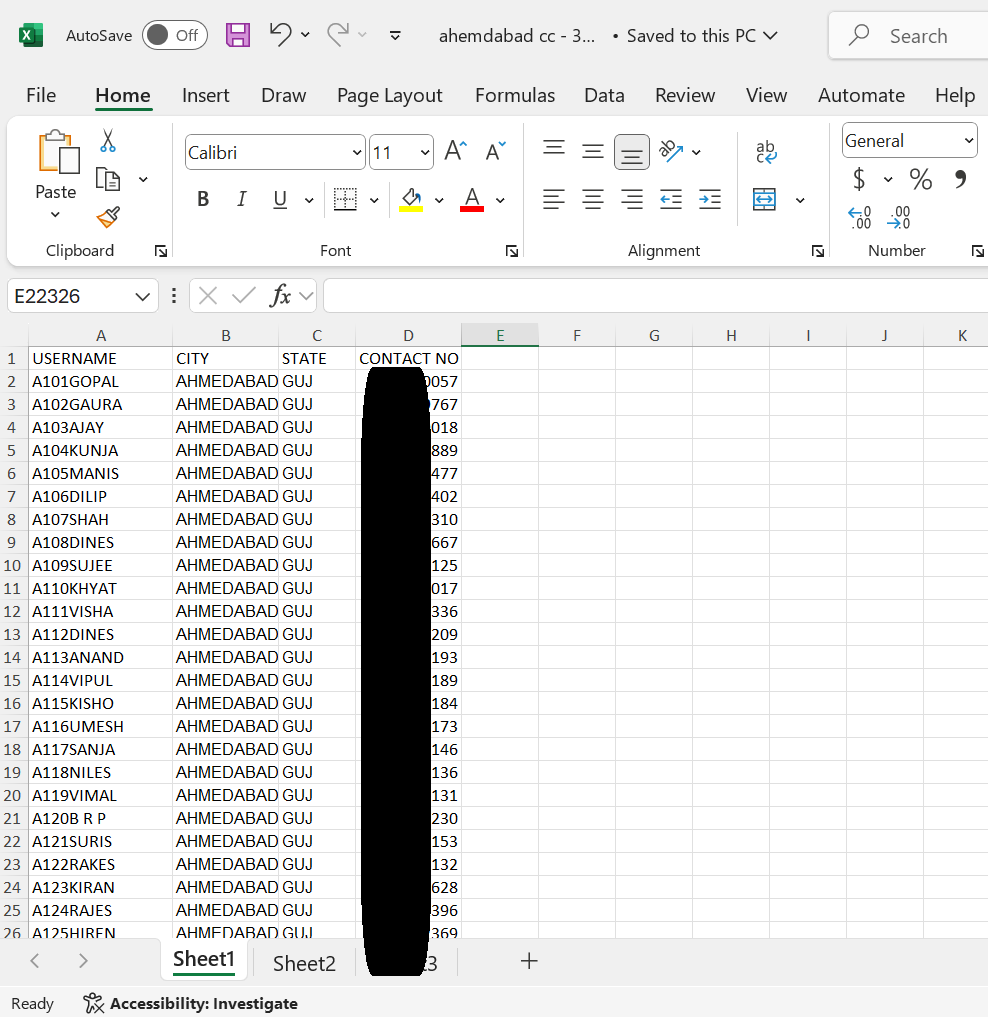Toggle the AutoSave switch
988x1022 pixels.
coord(174,36)
